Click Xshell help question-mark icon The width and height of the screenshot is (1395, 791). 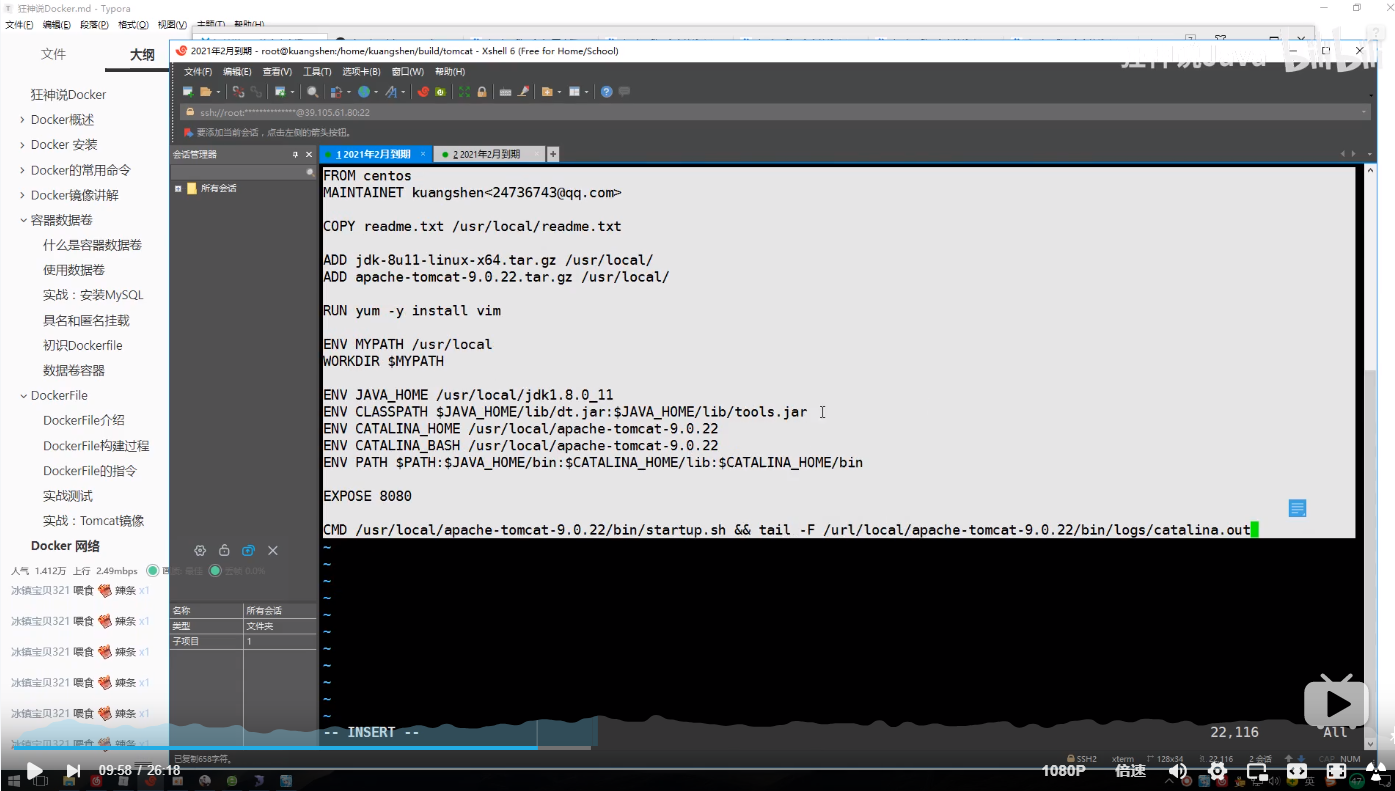(x=606, y=91)
